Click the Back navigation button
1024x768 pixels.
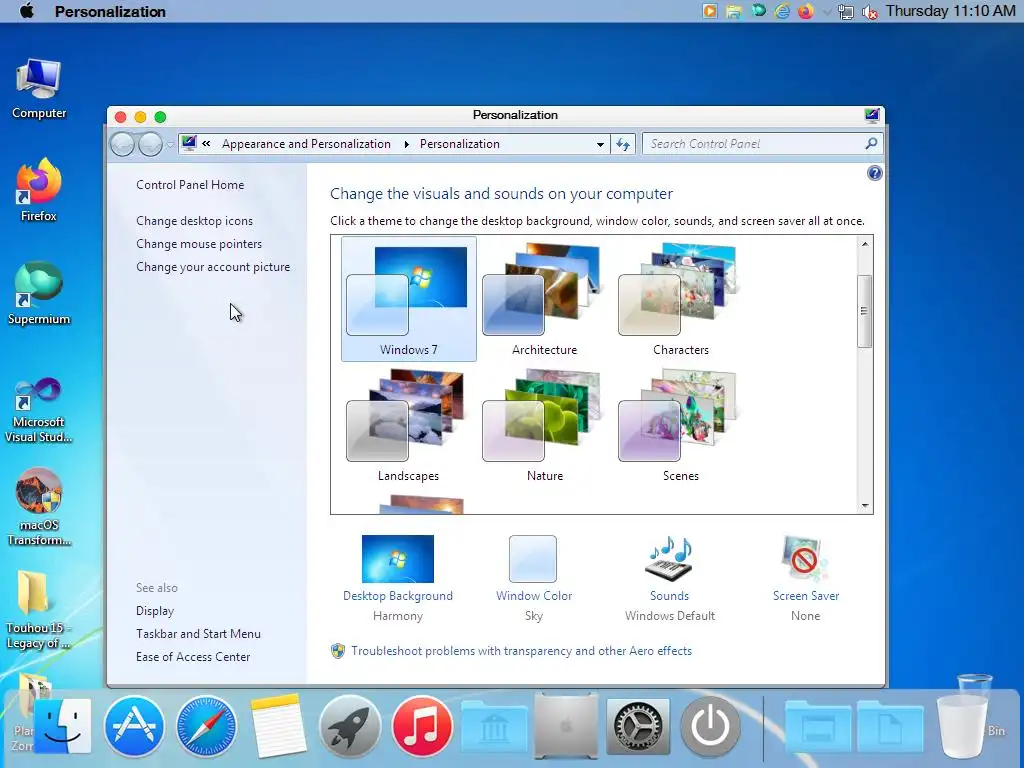coord(122,144)
